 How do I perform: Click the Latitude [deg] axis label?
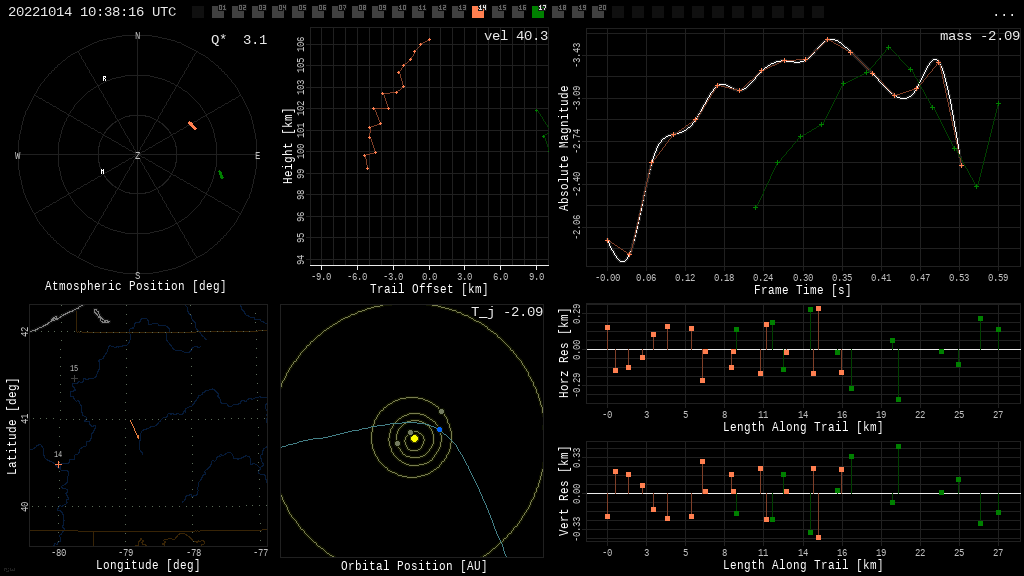[12, 426]
